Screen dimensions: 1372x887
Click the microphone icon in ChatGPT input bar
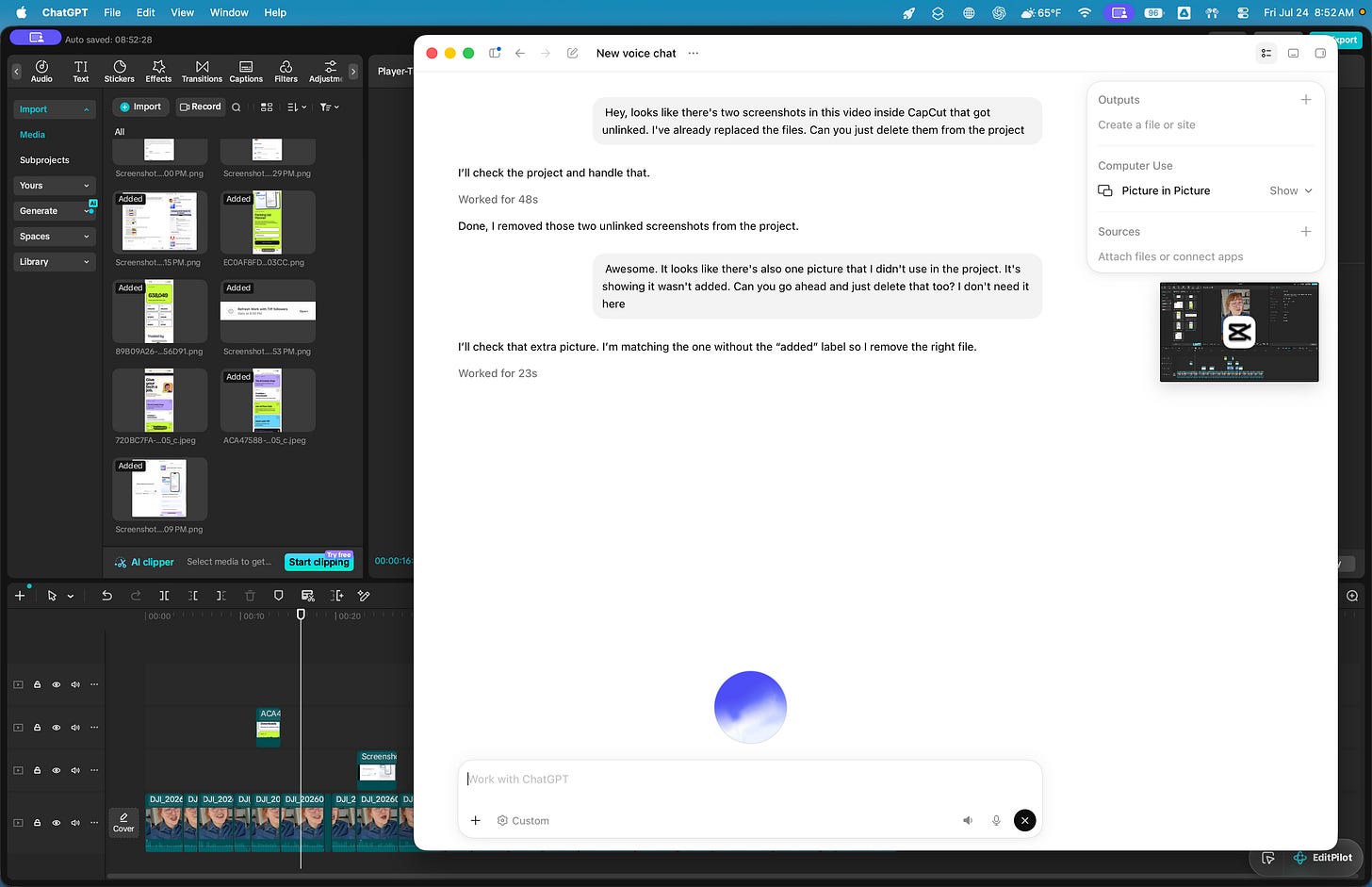(x=996, y=821)
